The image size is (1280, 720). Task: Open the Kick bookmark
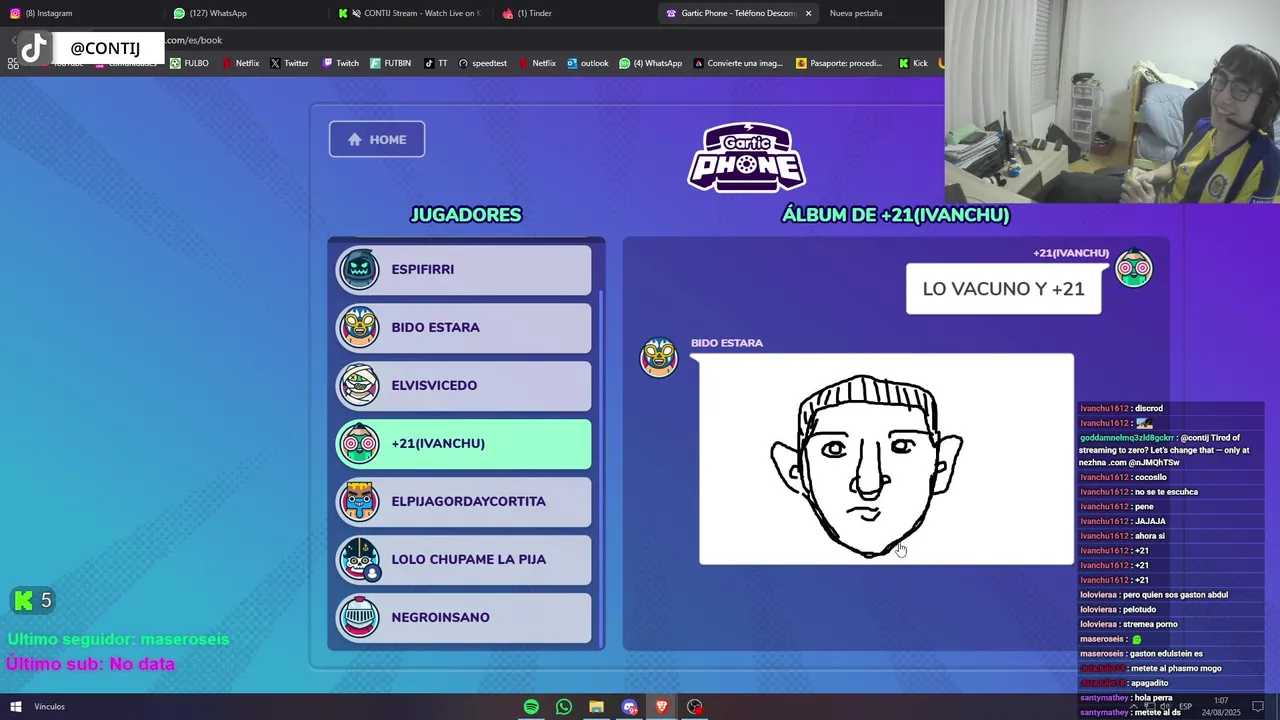point(913,63)
